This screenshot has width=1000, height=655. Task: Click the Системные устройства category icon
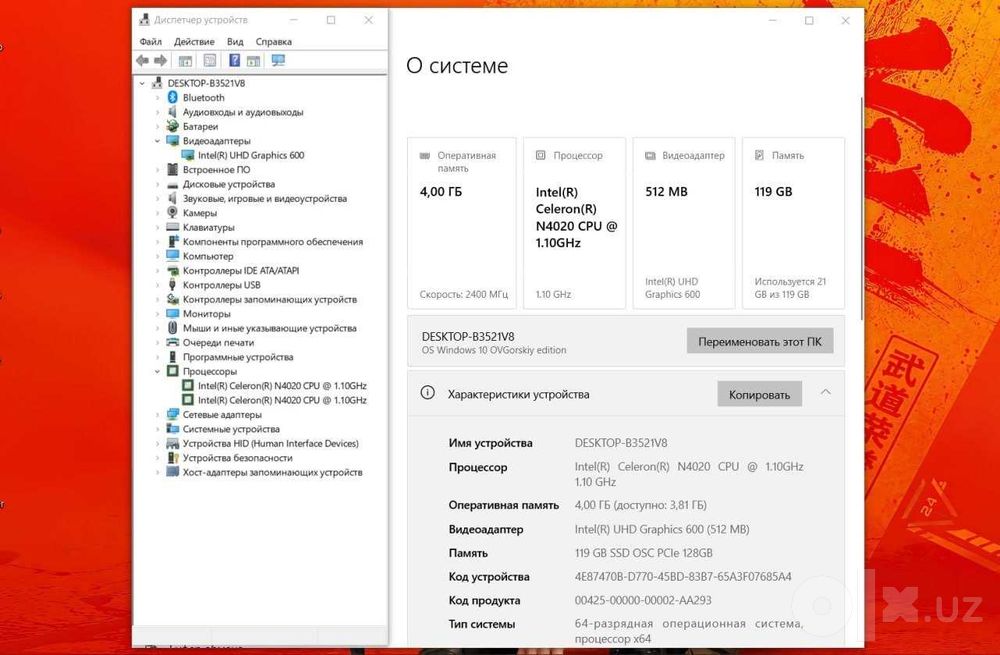pyautogui.click(x=172, y=429)
